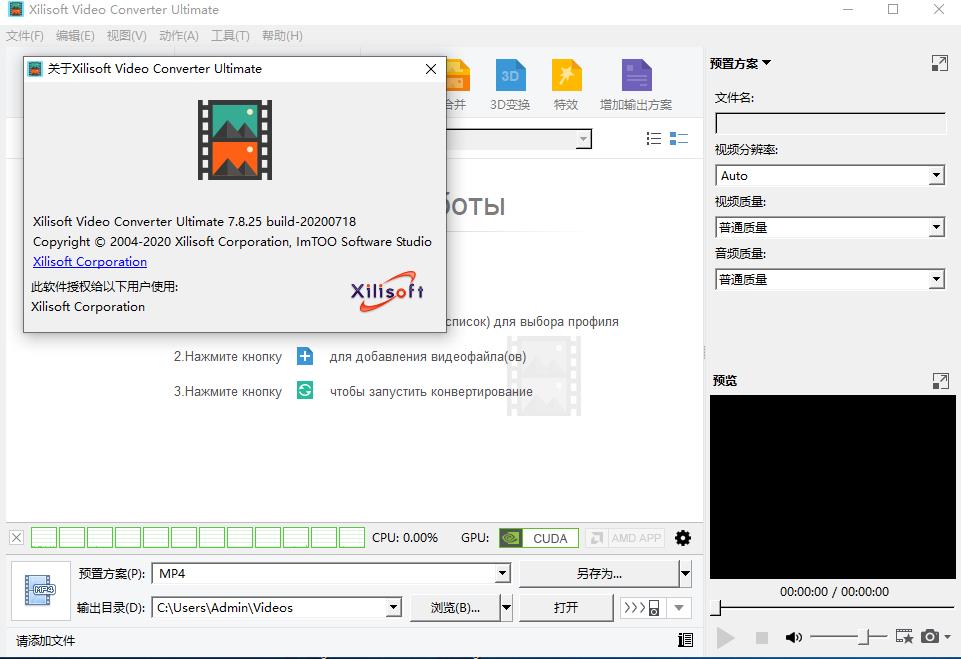
Task: Open the 输出目录 path dropdown
Action: click(393, 608)
